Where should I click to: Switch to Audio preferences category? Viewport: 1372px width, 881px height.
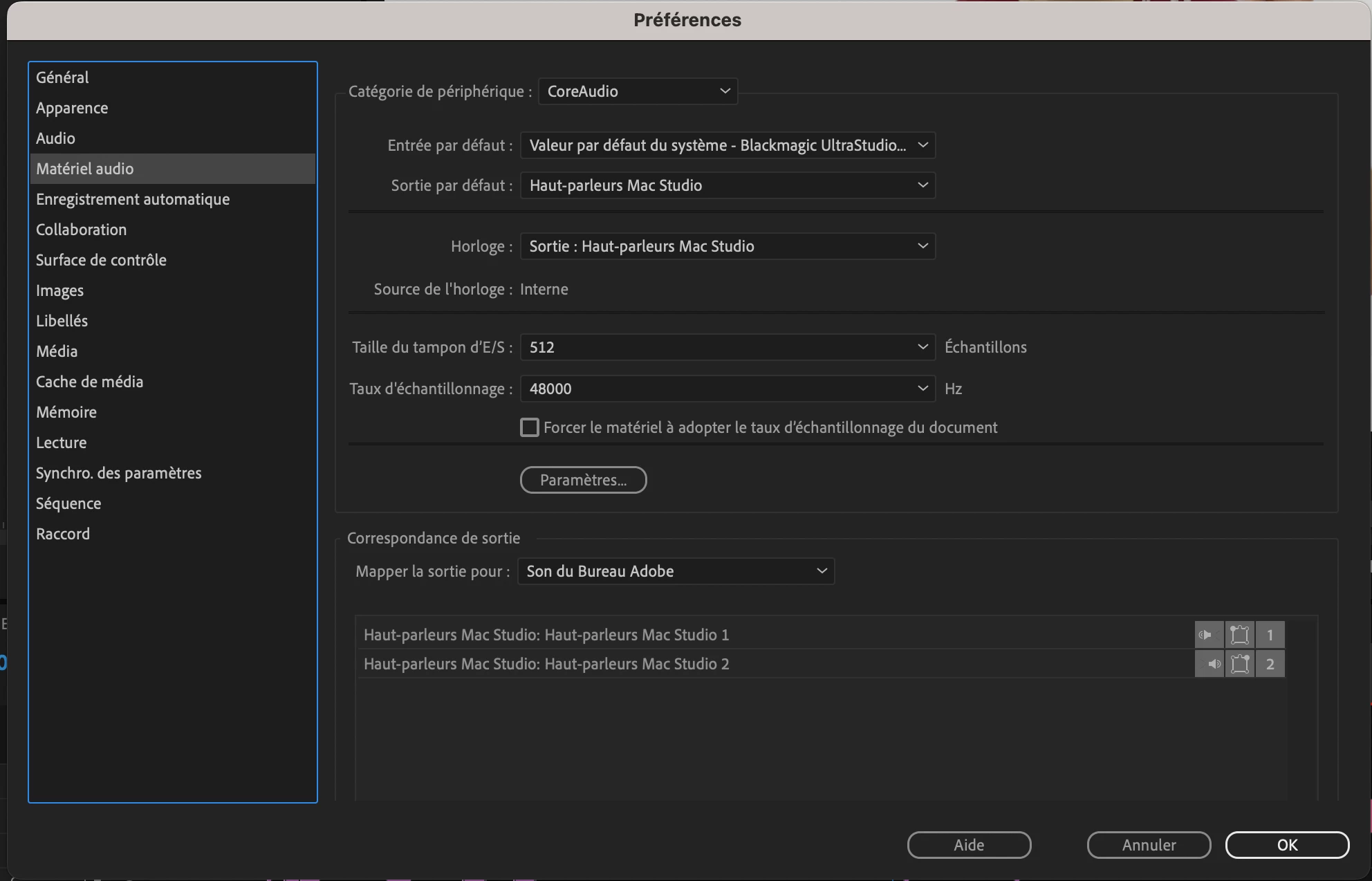click(x=56, y=138)
